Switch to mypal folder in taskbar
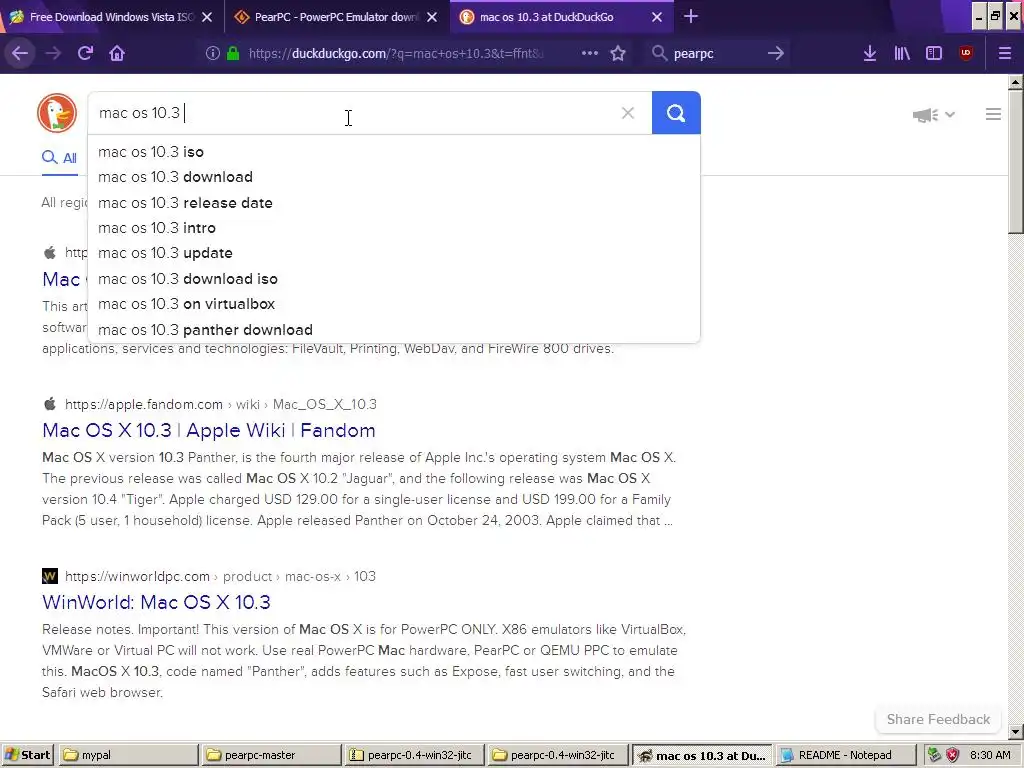 click(128, 756)
